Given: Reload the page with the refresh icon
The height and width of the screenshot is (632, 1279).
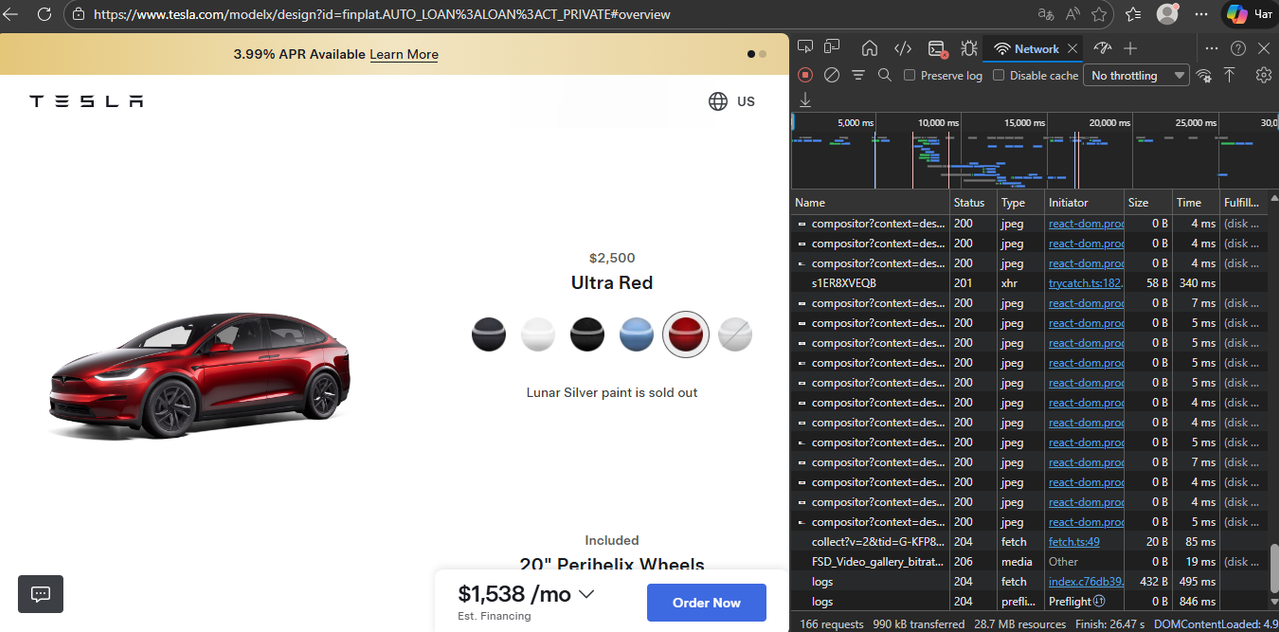Looking at the screenshot, I should (44, 14).
